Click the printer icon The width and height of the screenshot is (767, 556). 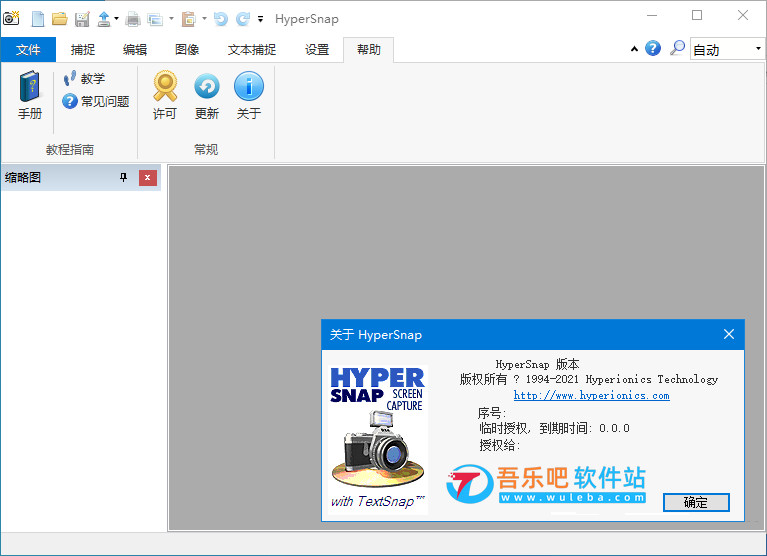(x=133, y=19)
